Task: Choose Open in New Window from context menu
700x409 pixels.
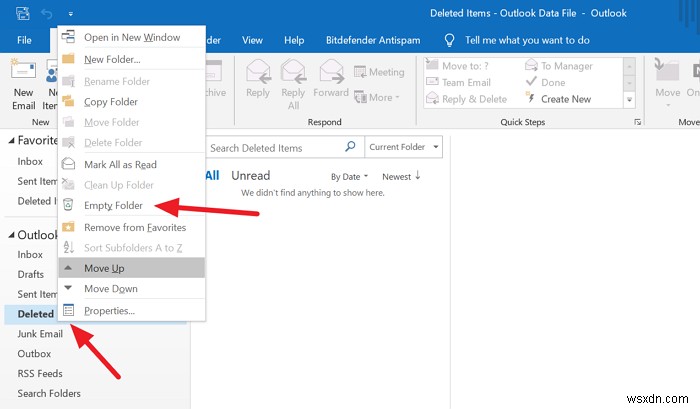Action: [131, 38]
